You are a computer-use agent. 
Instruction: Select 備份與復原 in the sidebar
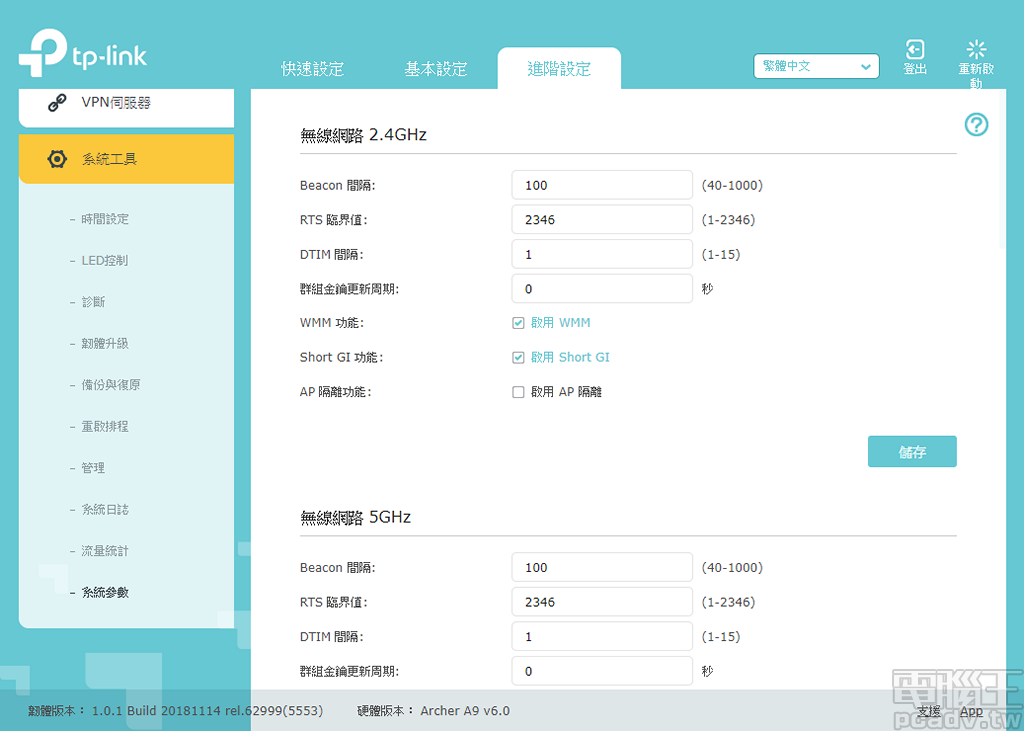tap(110, 385)
